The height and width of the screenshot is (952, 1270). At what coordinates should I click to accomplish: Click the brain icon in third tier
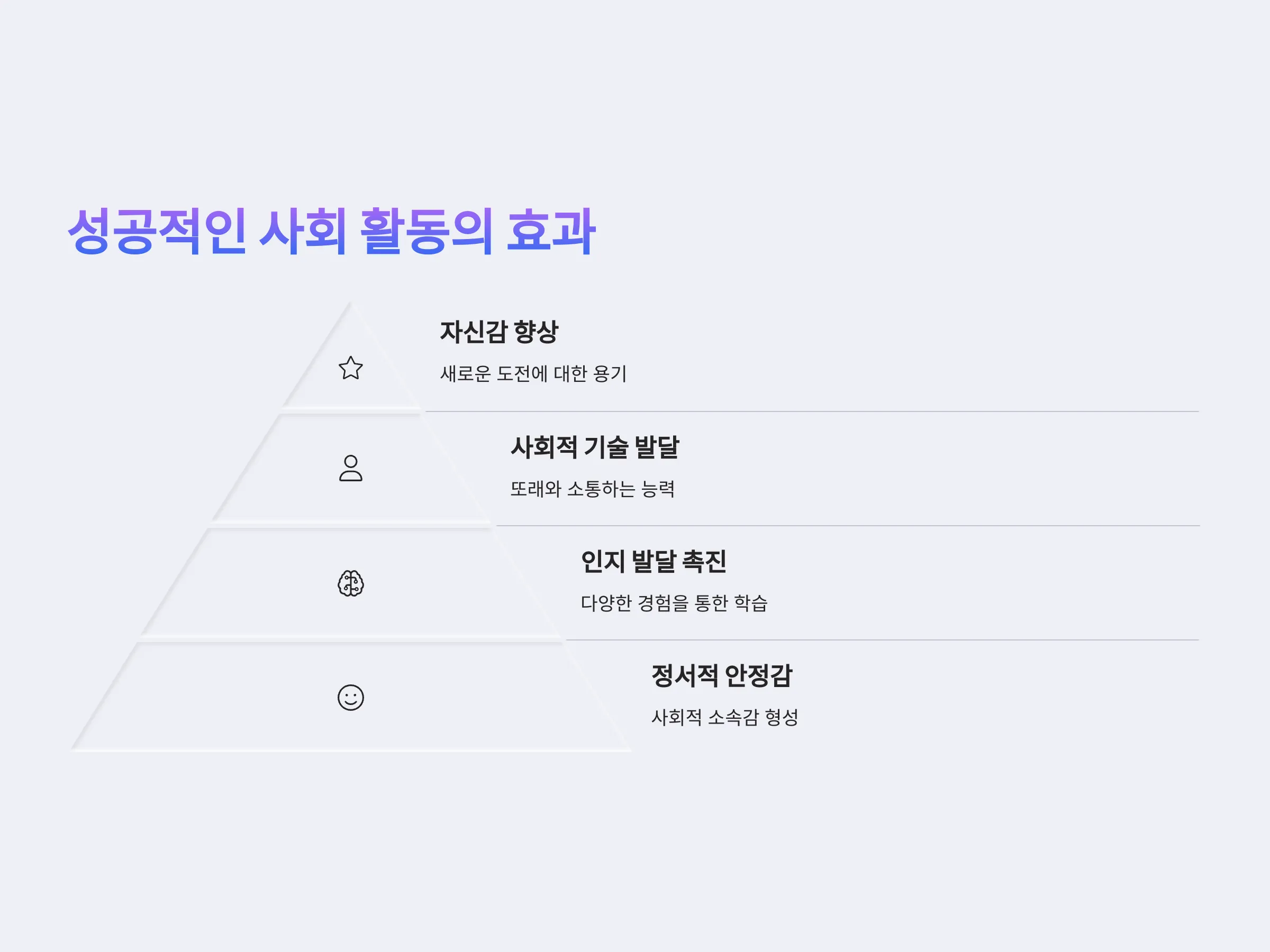click(351, 583)
